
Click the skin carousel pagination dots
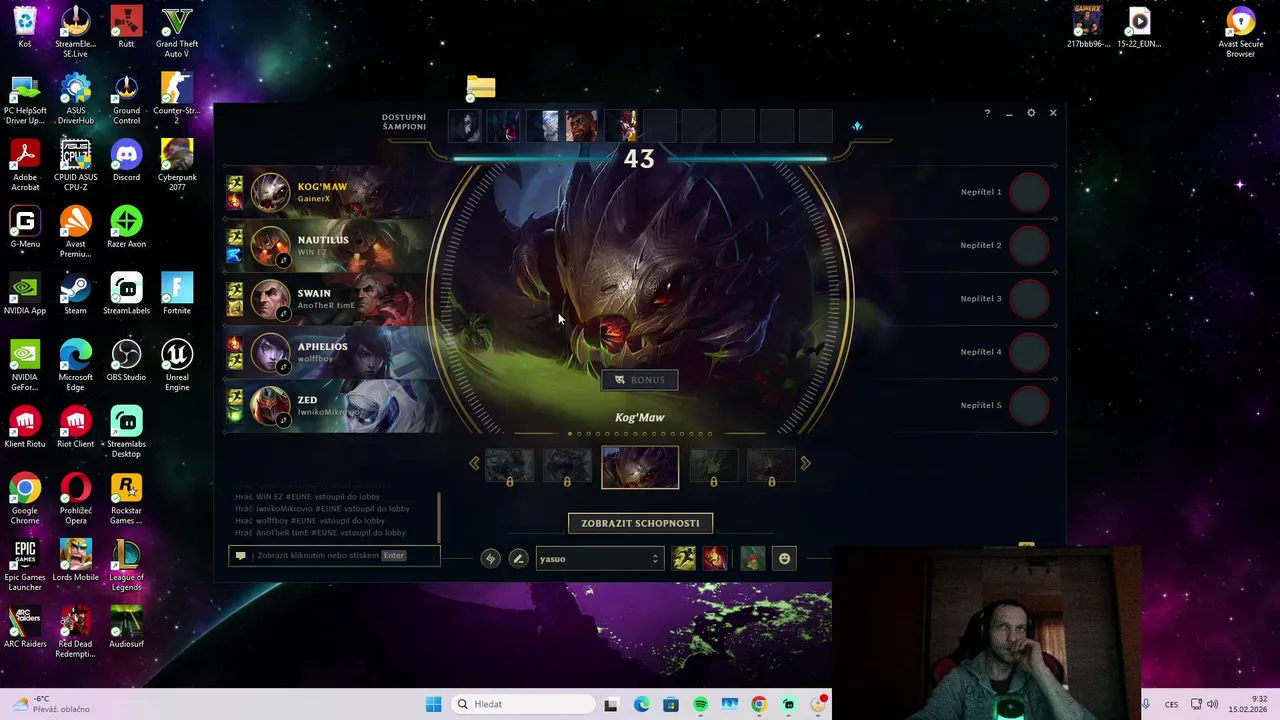pyautogui.click(x=640, y=434)
